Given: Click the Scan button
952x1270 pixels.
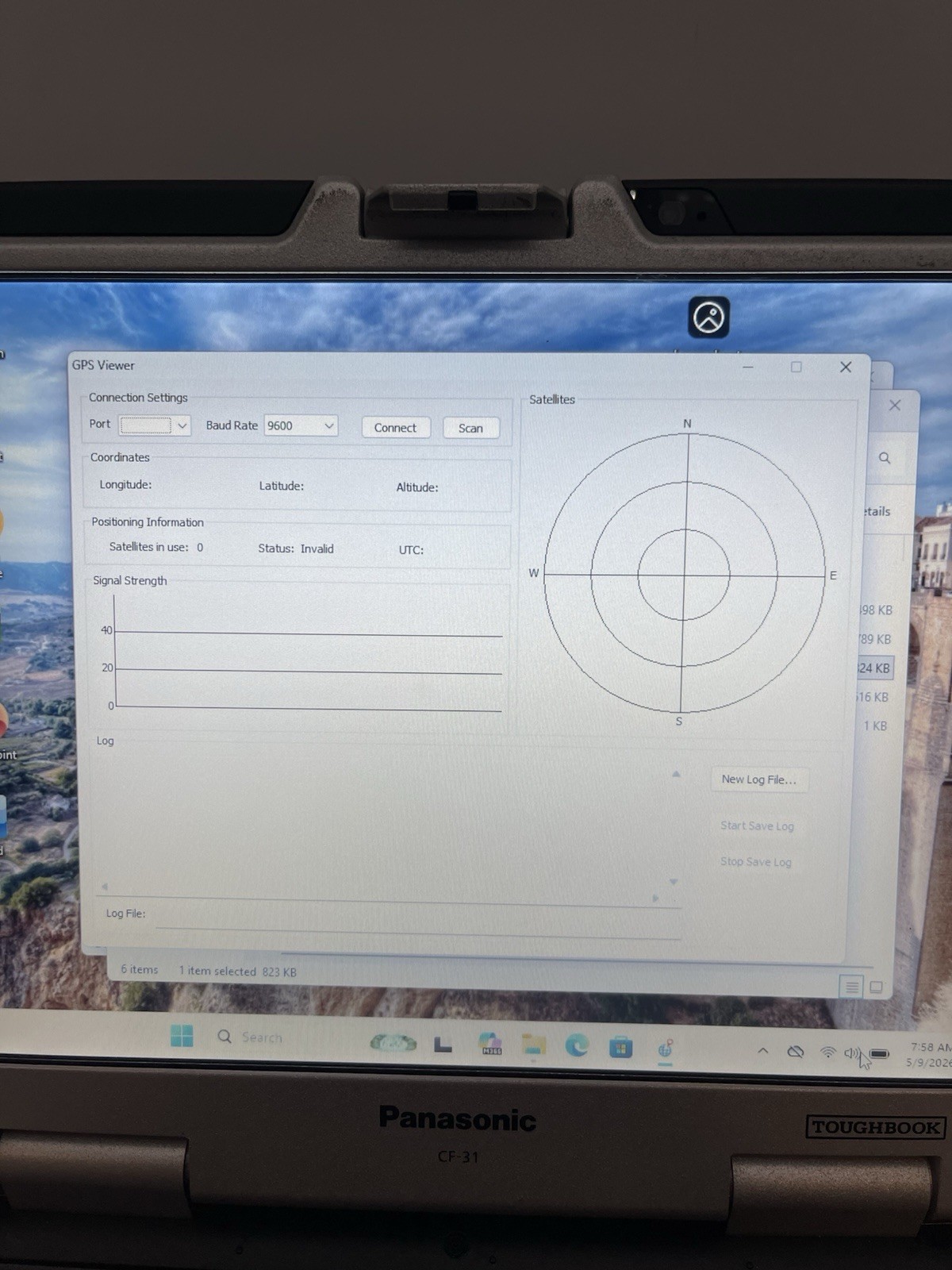Looking at the screenshot, I should click(470, 428).
